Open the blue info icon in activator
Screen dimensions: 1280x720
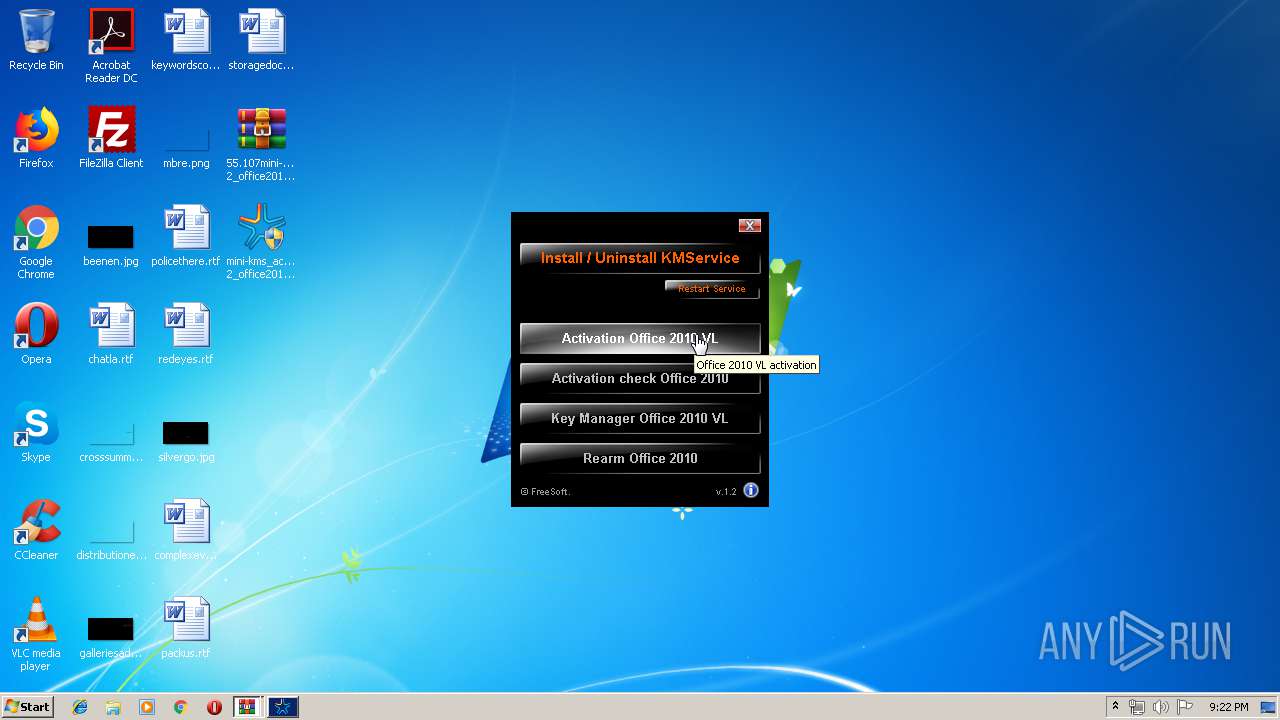tap(751, 490)
